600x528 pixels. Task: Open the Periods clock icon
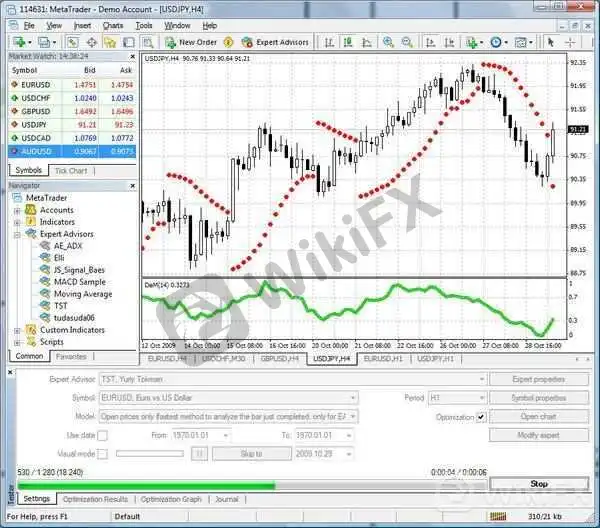[496, 42]
